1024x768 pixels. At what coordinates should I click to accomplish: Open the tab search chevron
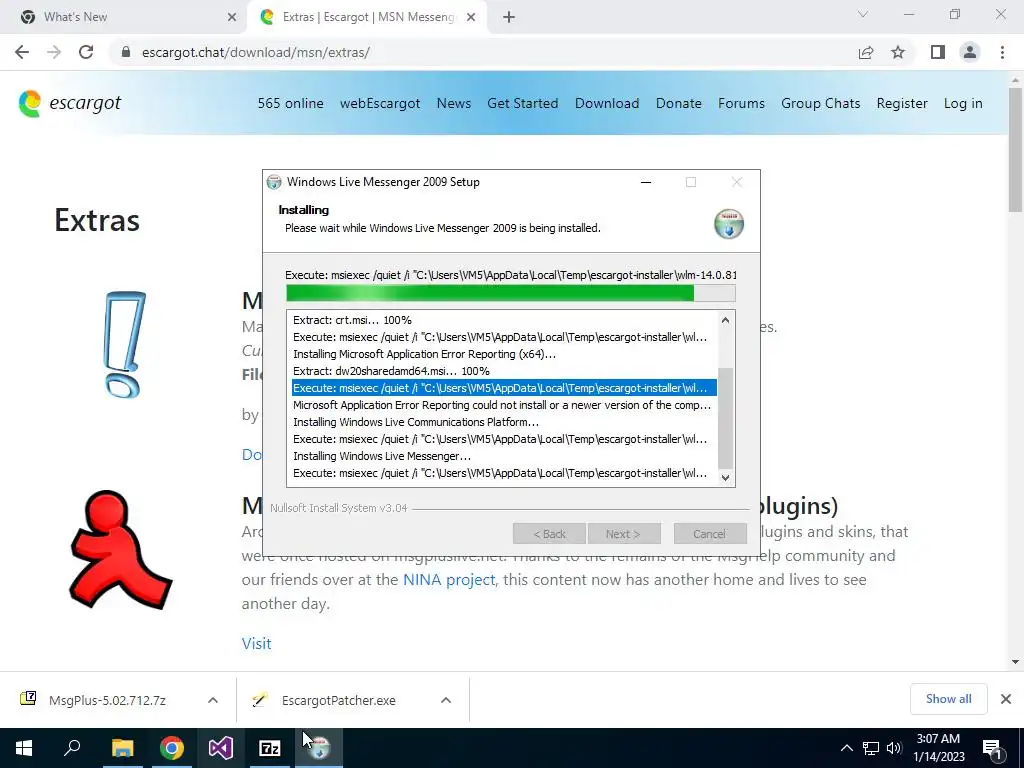863,14
